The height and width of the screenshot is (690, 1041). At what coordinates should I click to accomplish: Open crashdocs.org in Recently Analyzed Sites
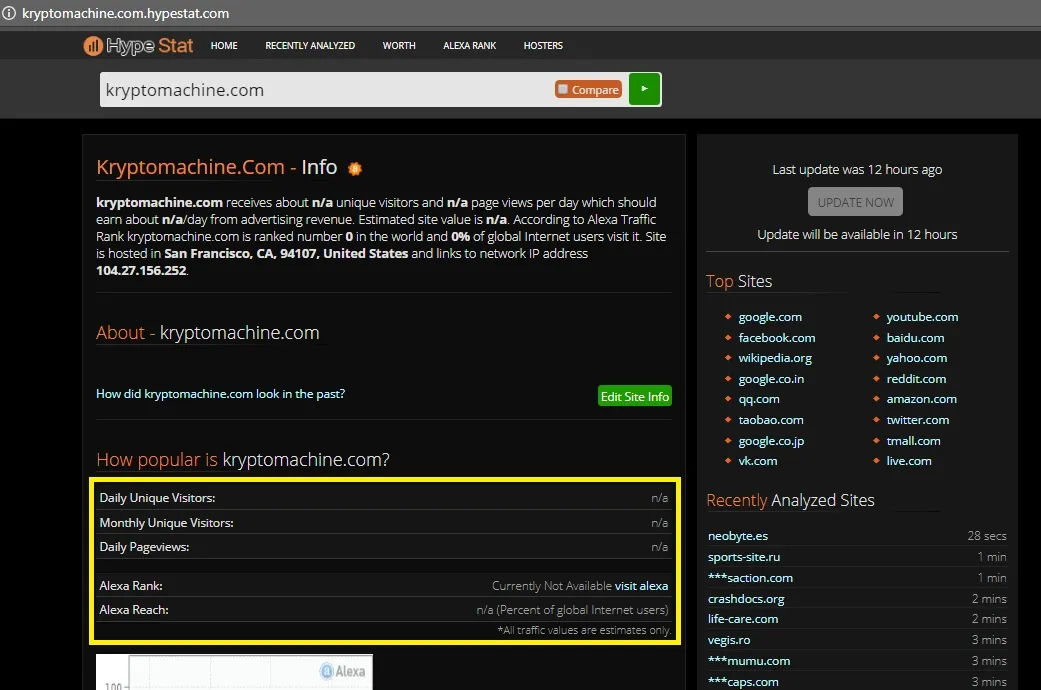746,599
